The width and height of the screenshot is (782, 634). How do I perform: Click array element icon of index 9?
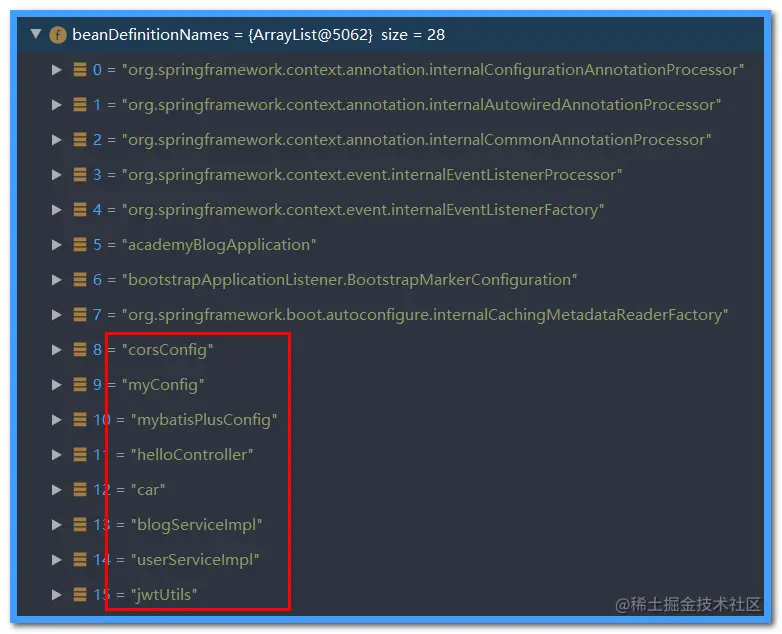(80, 384)
